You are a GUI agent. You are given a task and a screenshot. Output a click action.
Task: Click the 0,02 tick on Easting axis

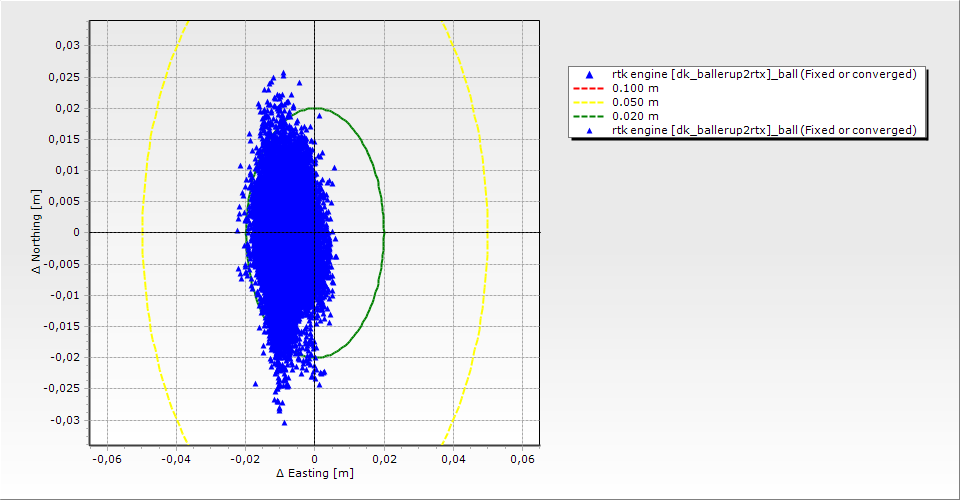pos(384,459)
